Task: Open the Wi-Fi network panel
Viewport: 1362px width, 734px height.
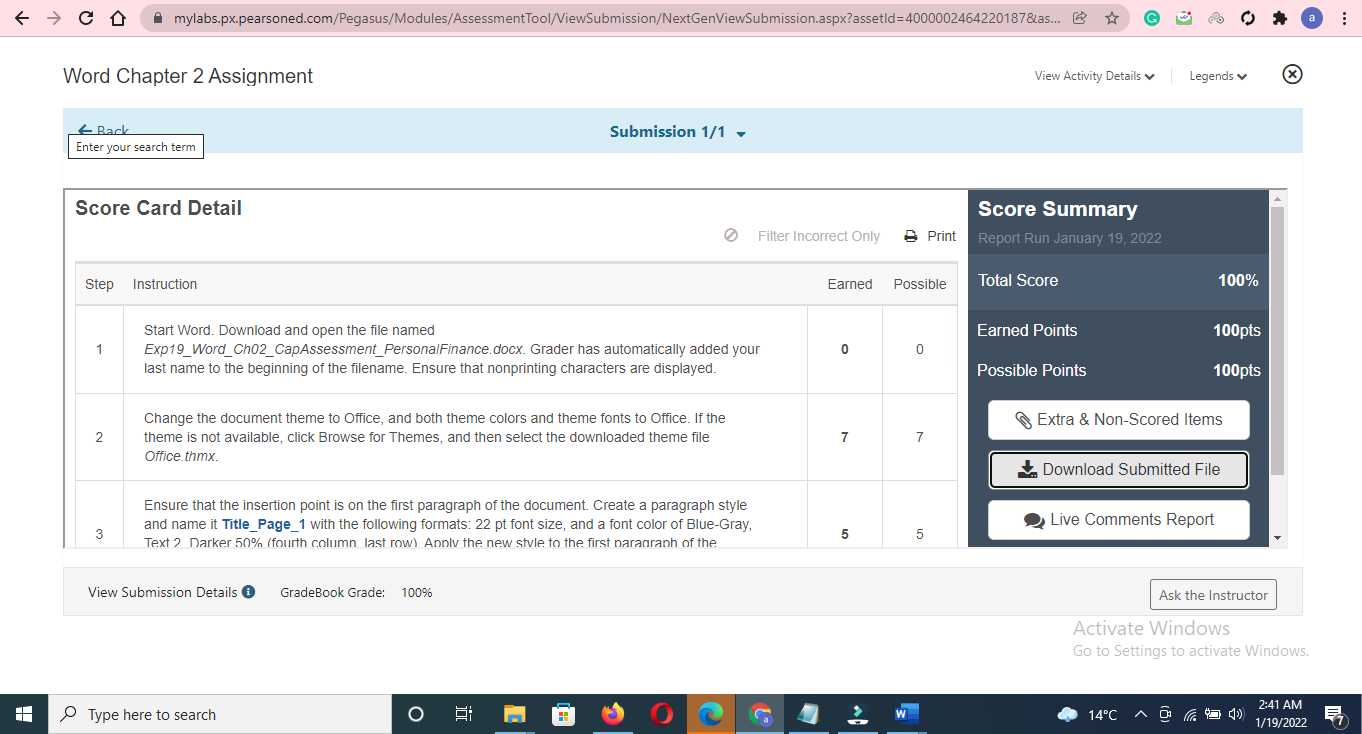Action: coord(1190,714)
